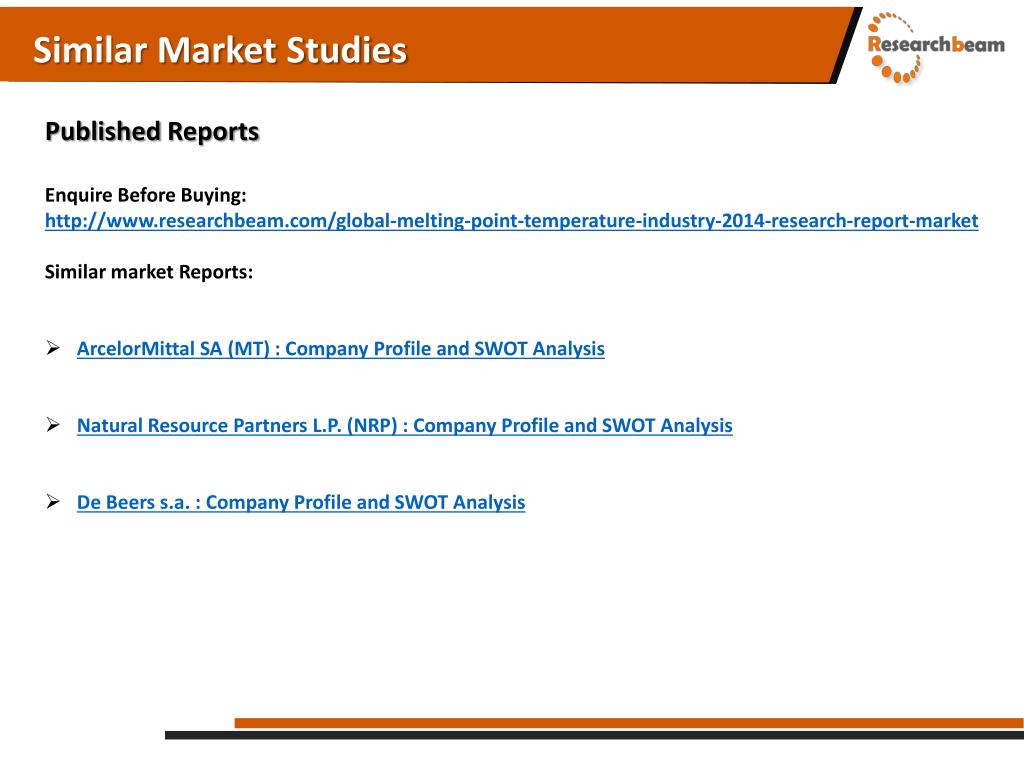Open Natural Resource Partners L.P. (NRP) link

404,426
